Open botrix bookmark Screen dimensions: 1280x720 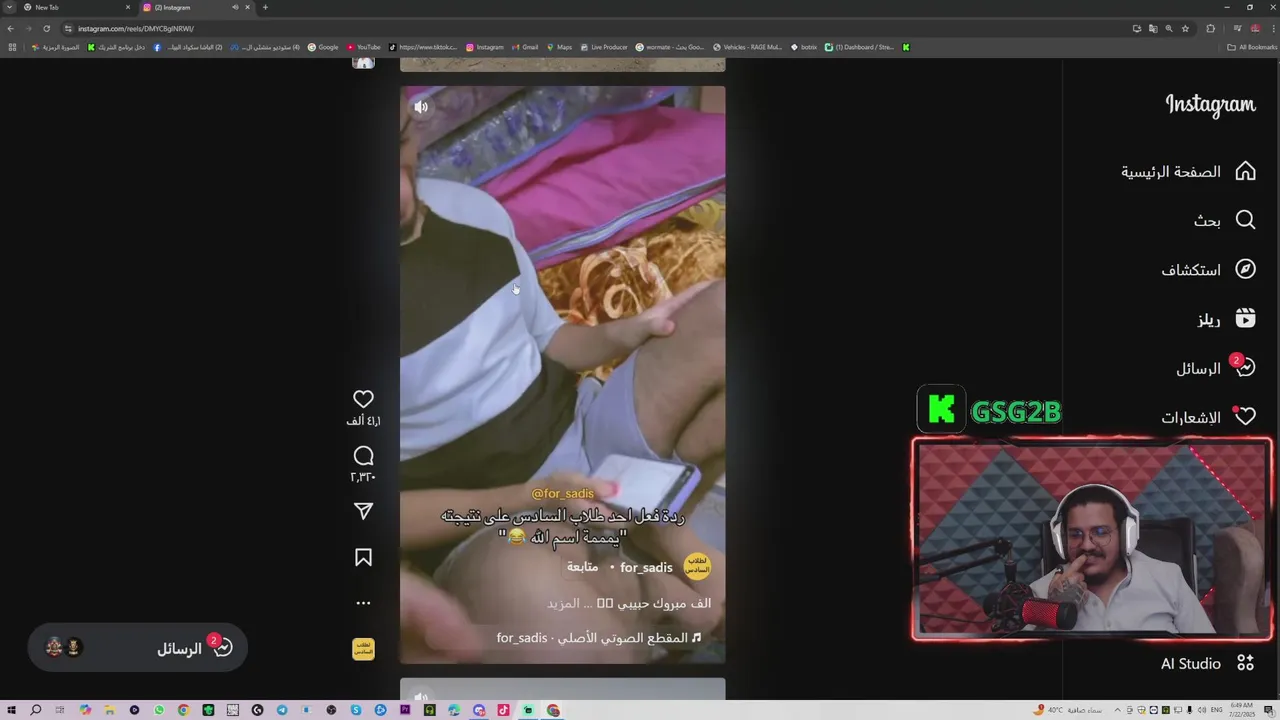pos(804,47)
